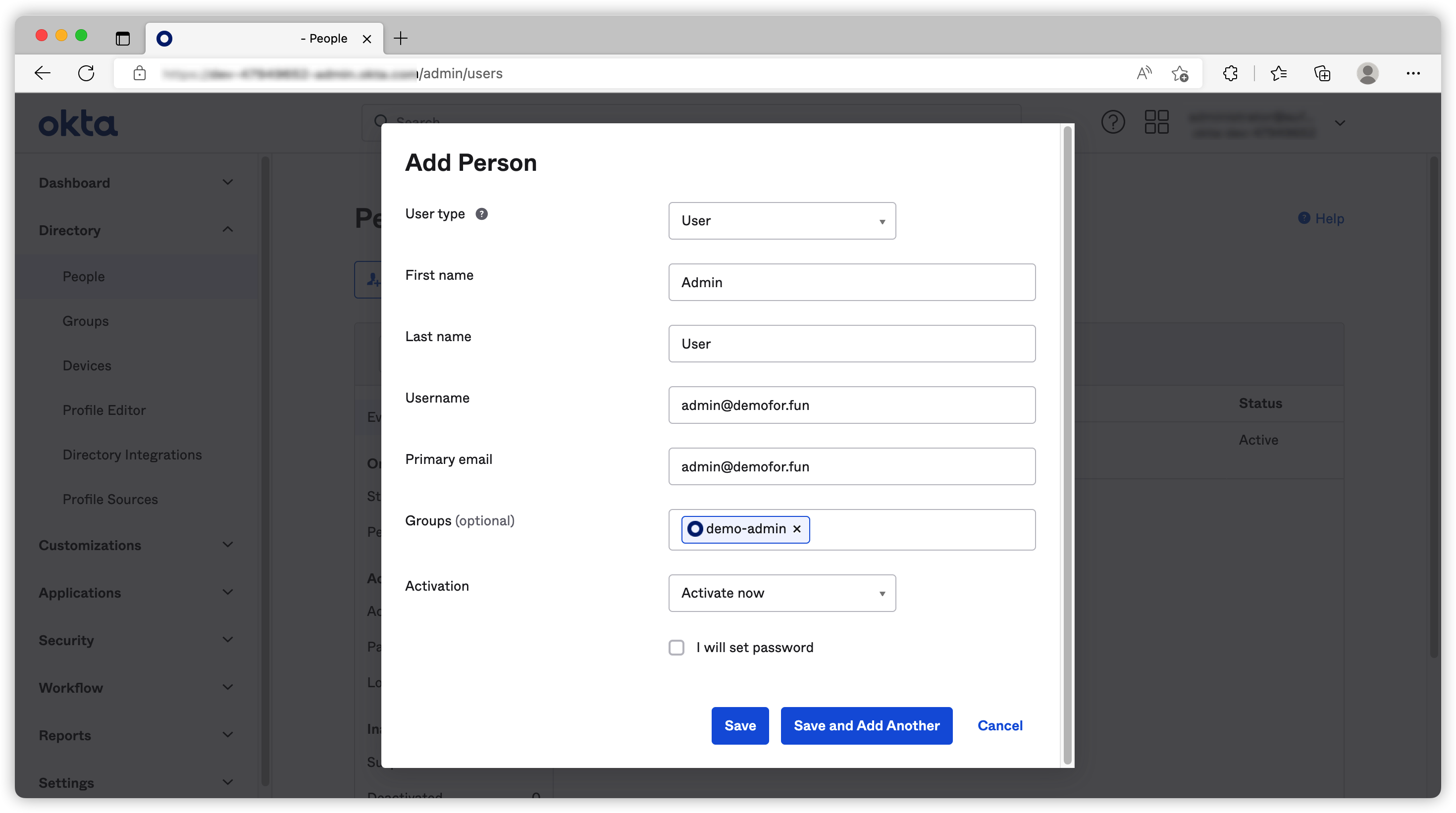Viewport: 1456px width, 813px height.
Task: Open the Activation dropdown showing Activate now
Action: coord(781,593)
